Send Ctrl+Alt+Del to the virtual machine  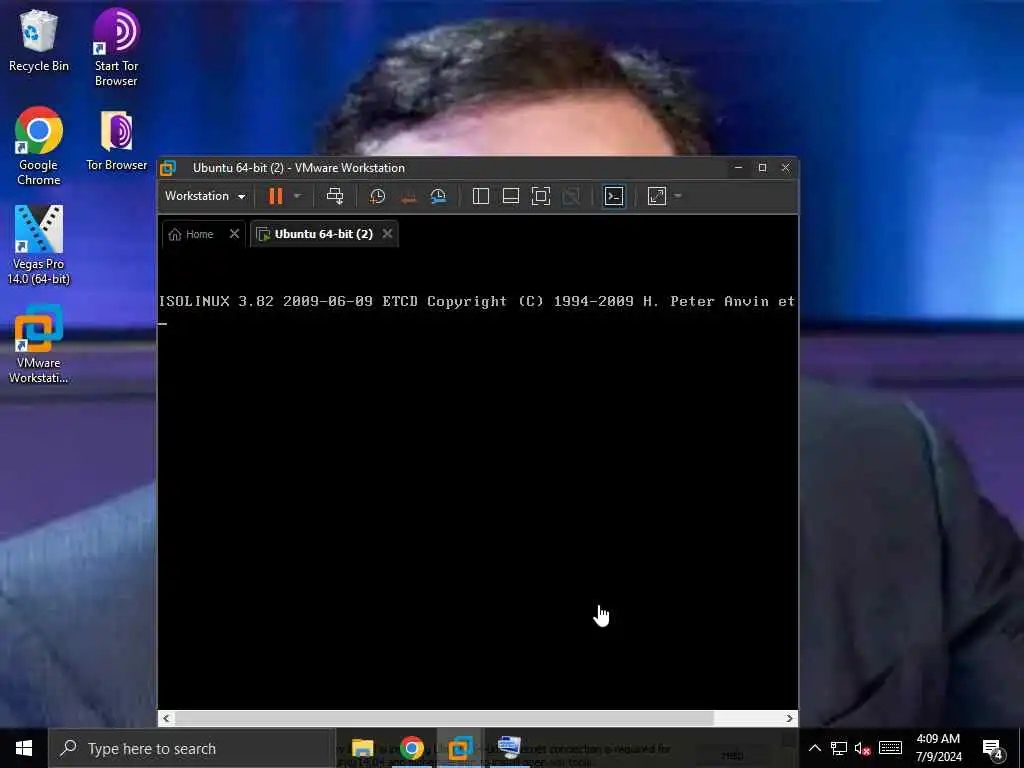click(335, 196)
